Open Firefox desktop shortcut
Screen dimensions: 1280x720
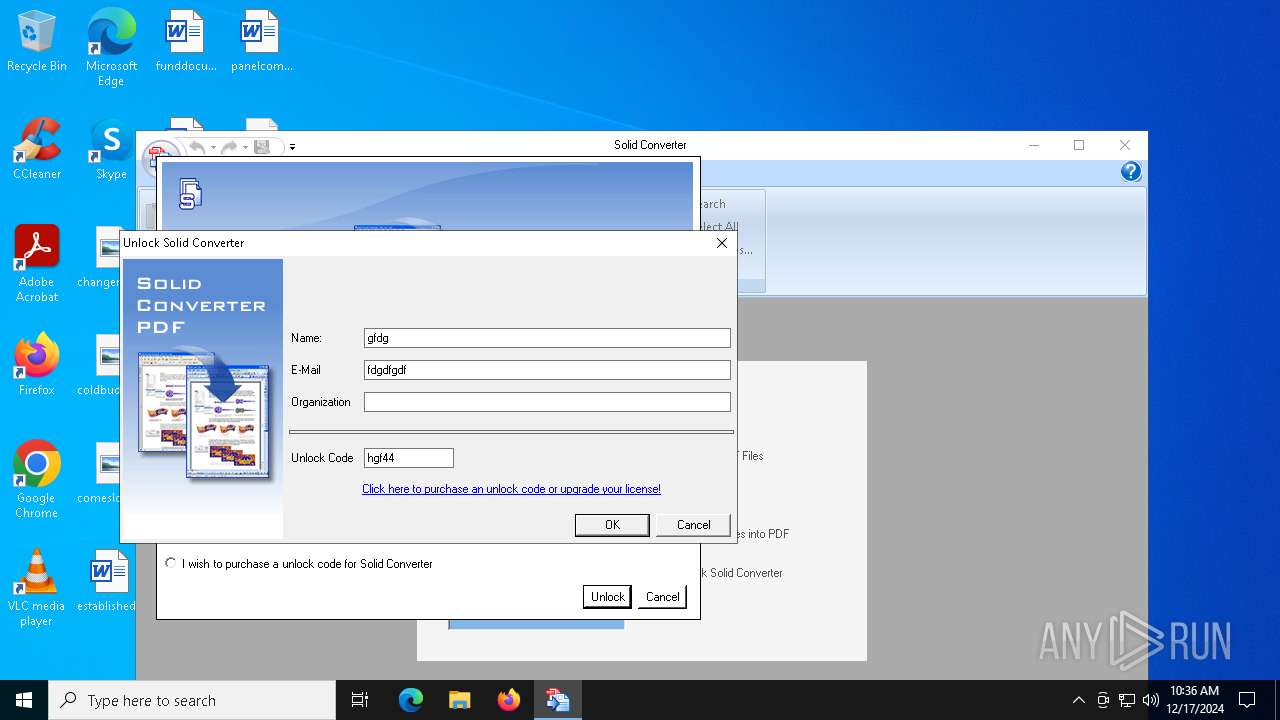37,365
